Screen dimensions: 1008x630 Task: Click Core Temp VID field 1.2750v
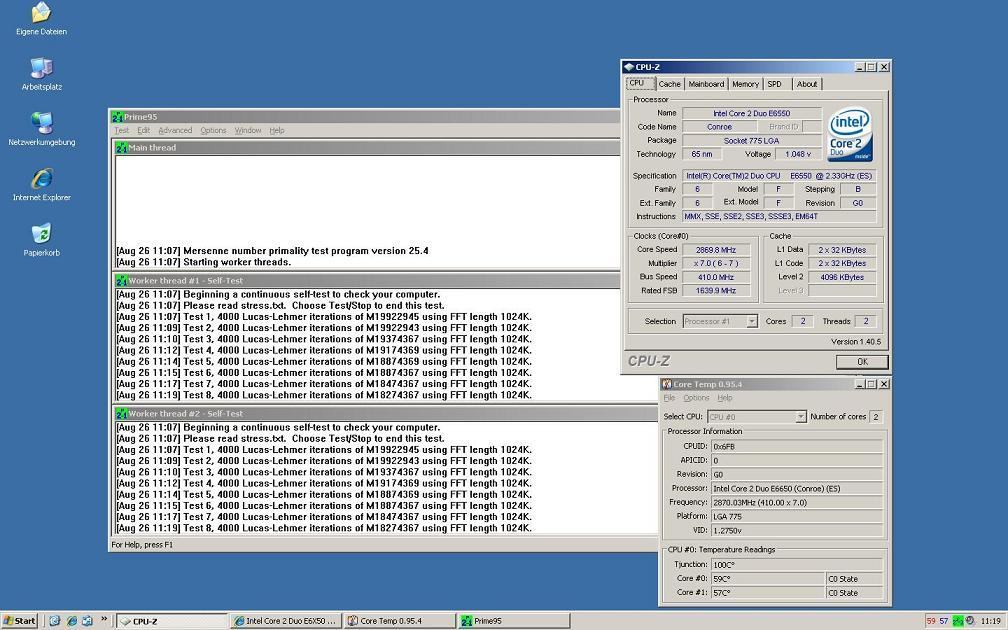796,531
